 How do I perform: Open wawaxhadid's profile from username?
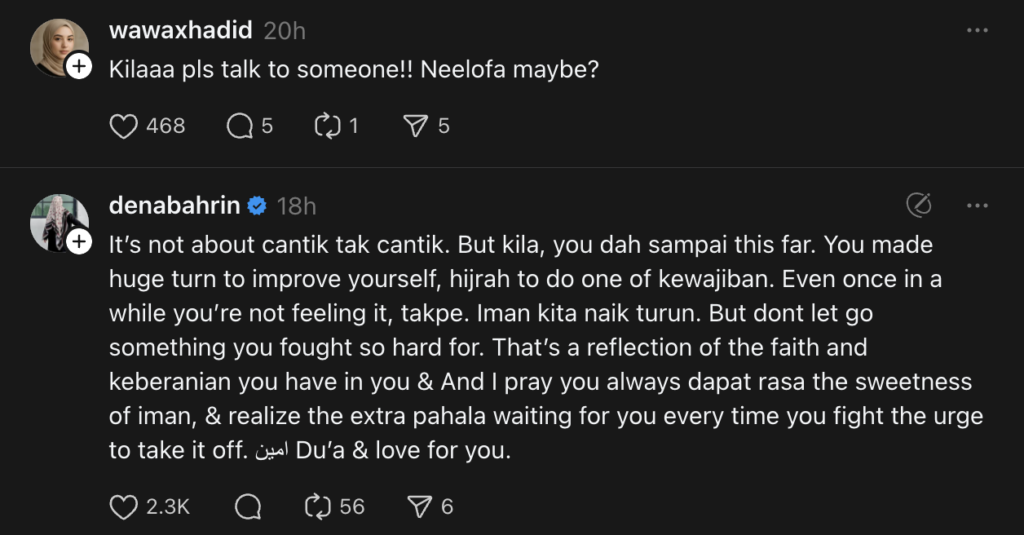[x=181, y=31]
